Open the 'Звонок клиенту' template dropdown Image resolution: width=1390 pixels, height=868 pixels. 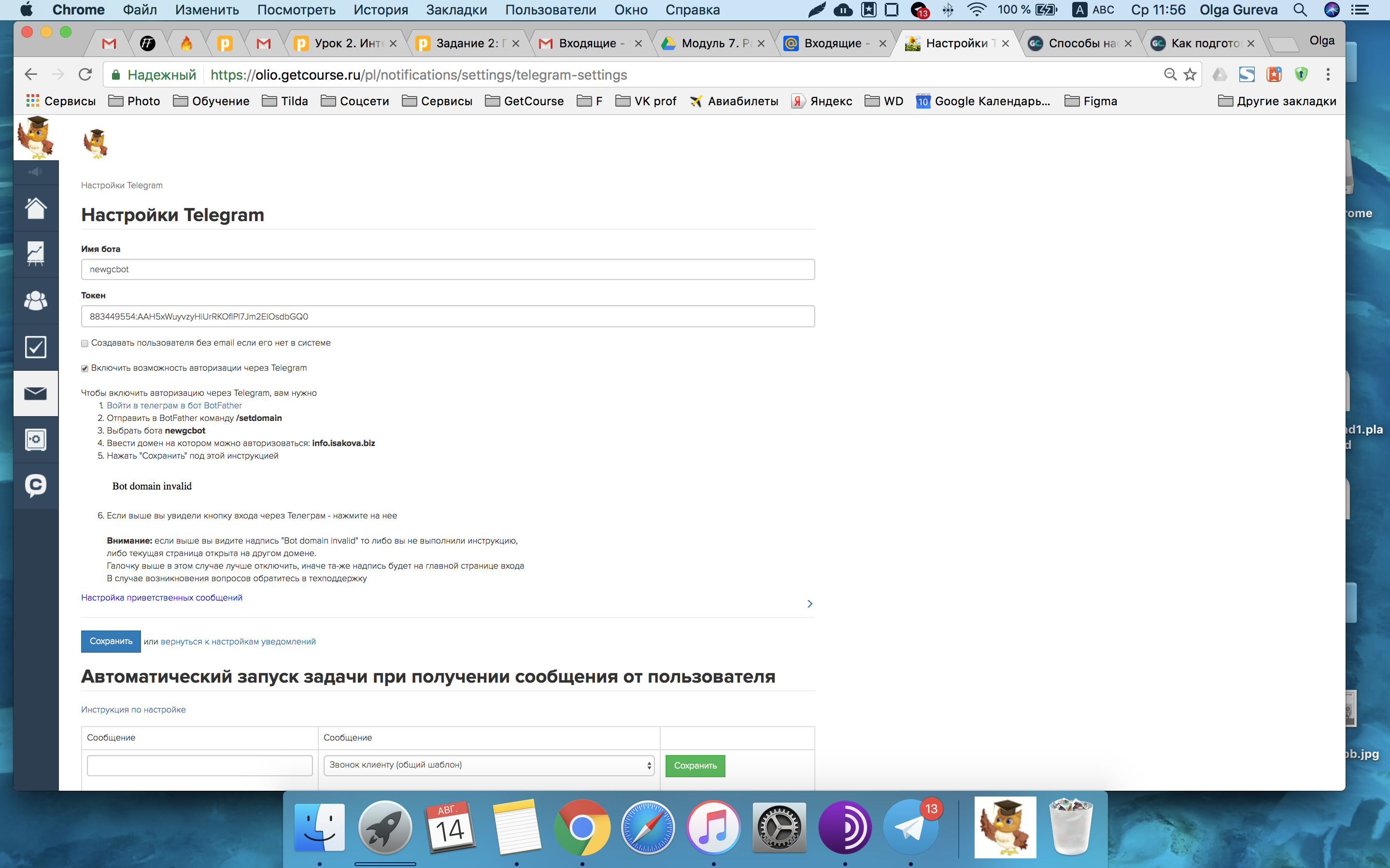tap(489, 765)
